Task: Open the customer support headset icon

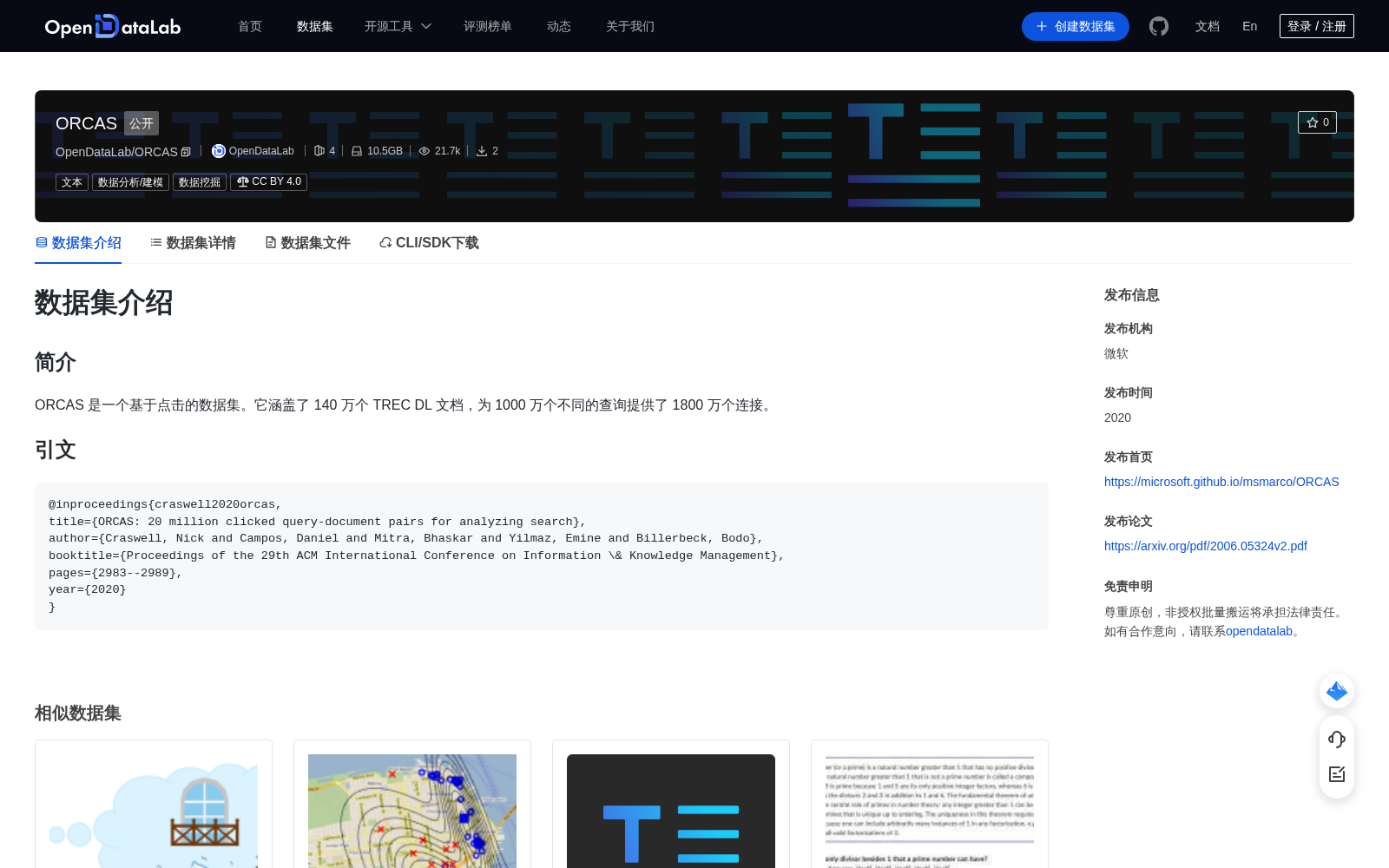Action: coord(1337,740)
